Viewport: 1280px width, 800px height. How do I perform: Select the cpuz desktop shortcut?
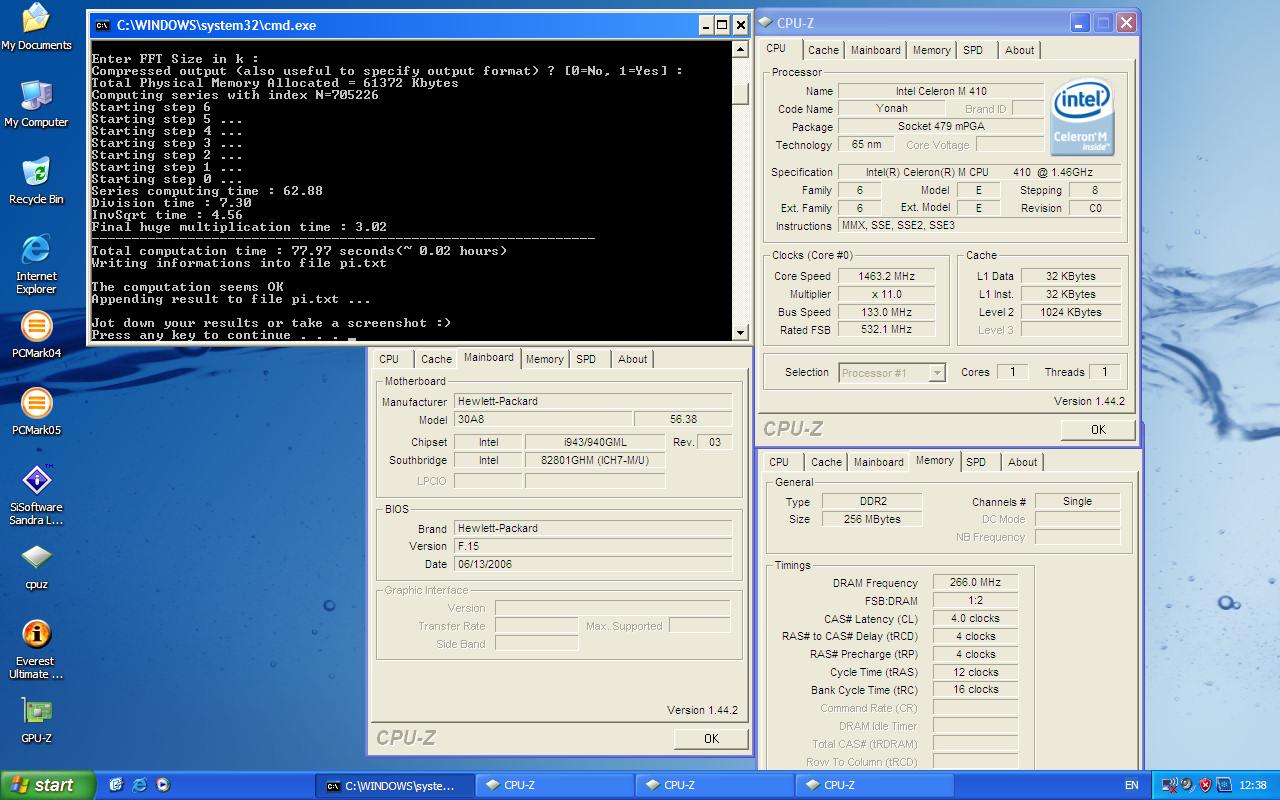click(x=36, y=566)
